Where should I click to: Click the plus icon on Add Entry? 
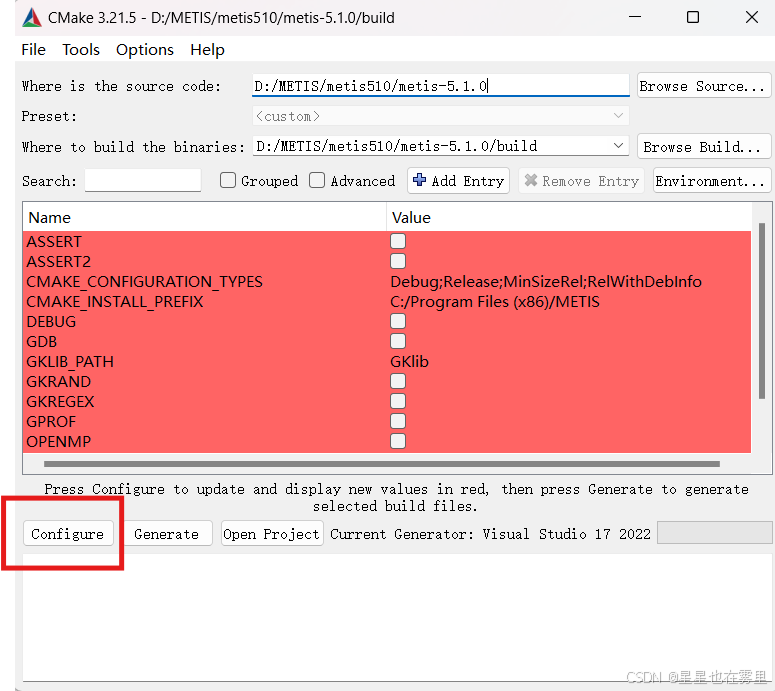click(x=419, y=180)
